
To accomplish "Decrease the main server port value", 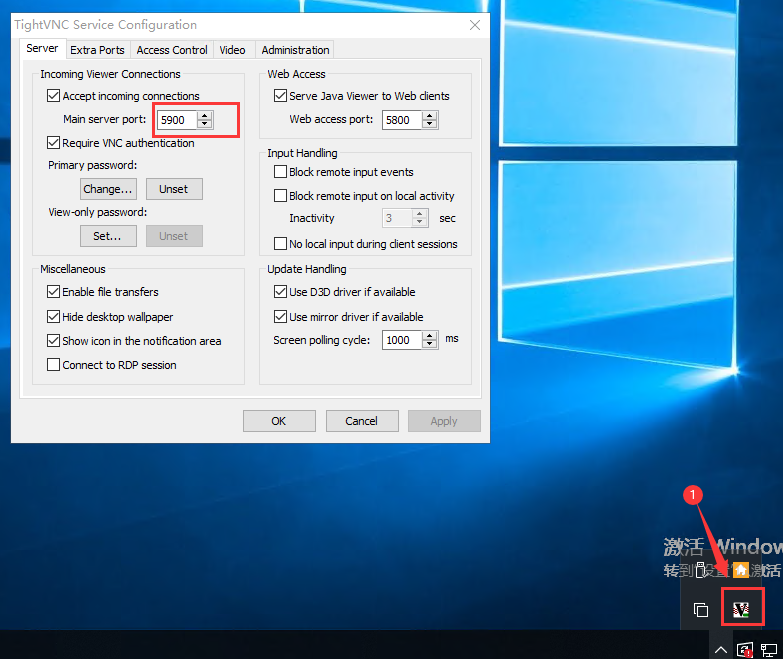I will click(204, 124).
